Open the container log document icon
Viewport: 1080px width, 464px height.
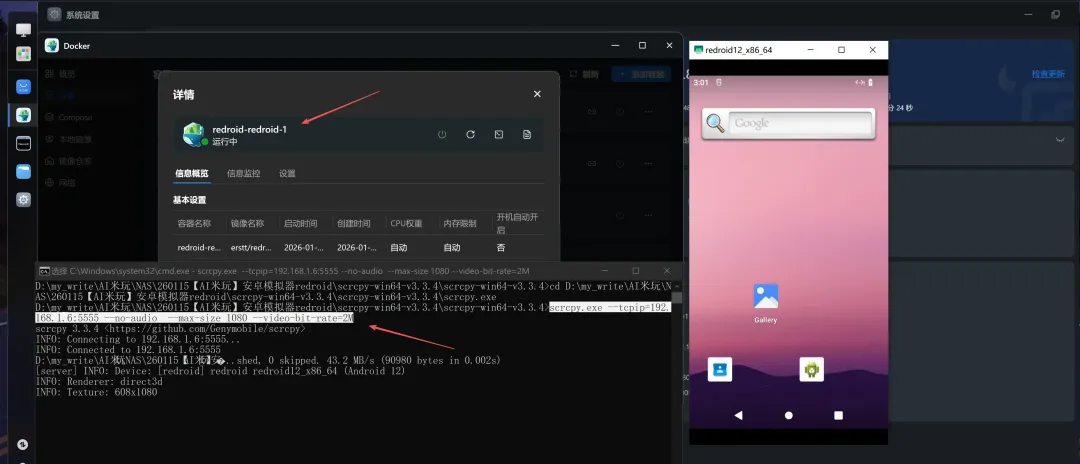click(527, 134)
